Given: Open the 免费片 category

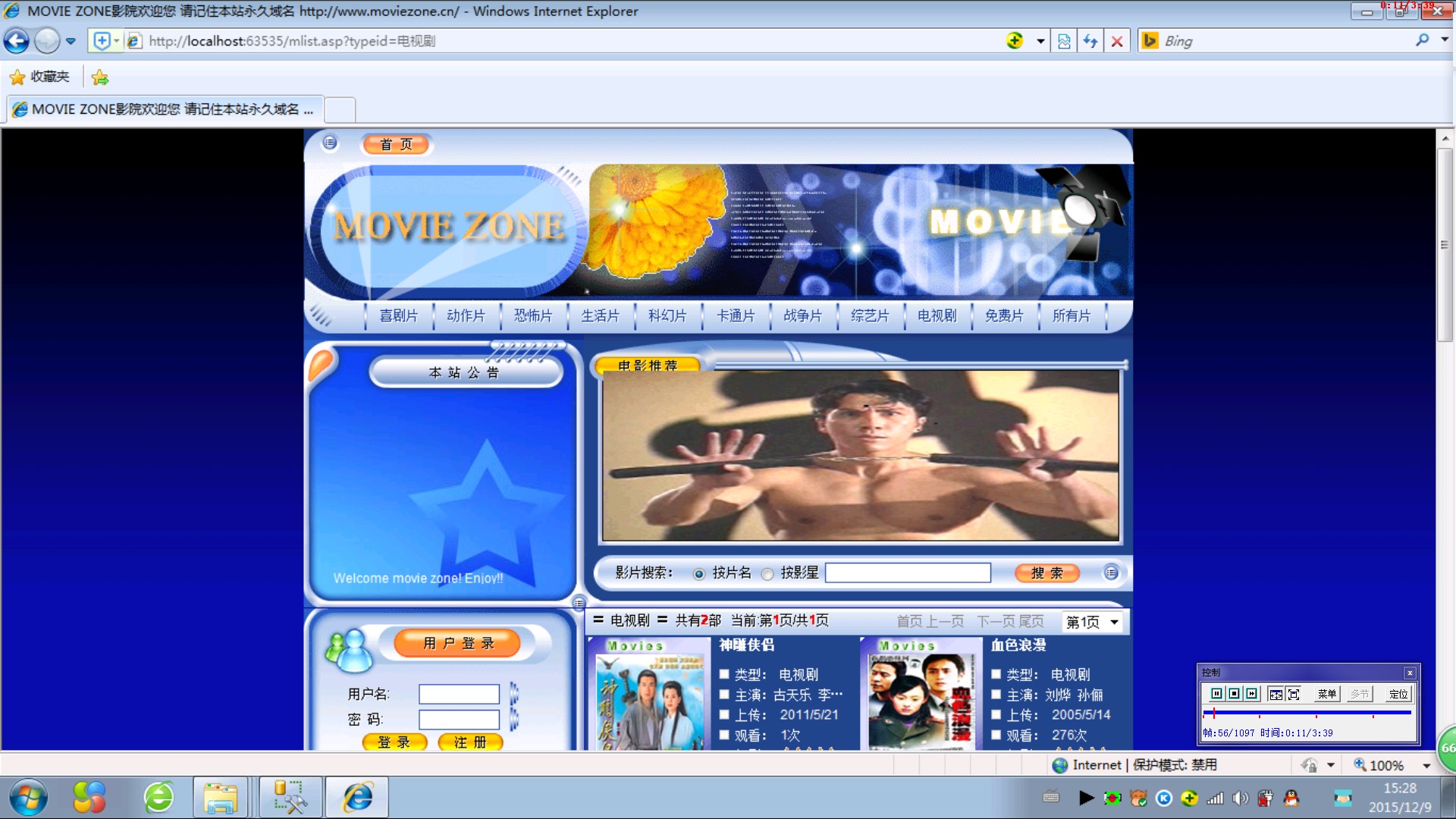Looking at the screenshot, I should pyautogui.click(x=1004, y=315).
